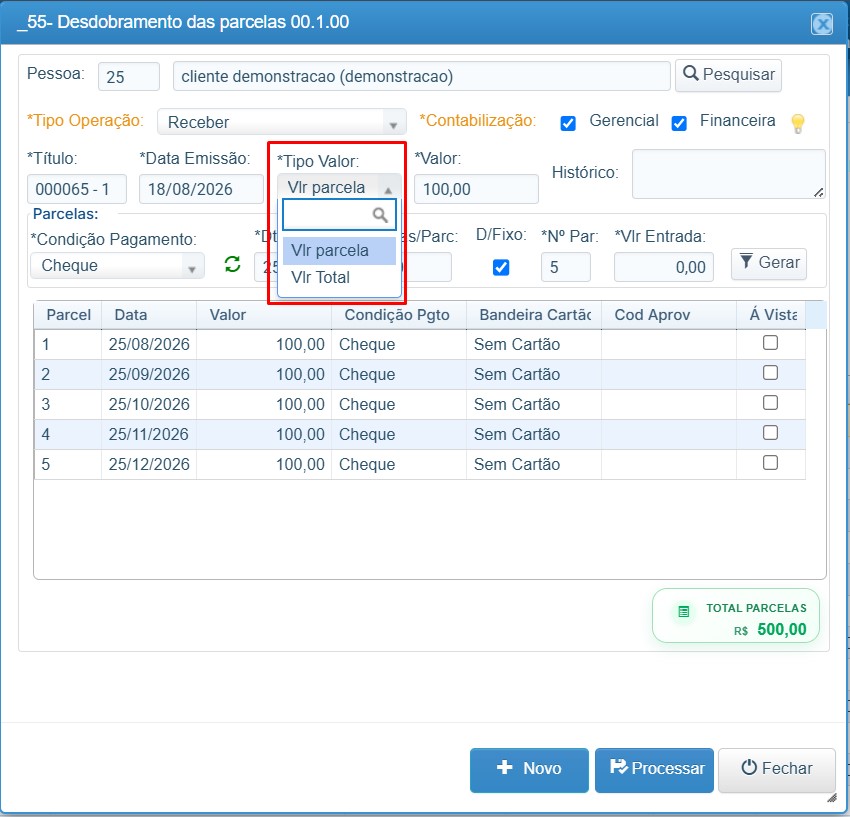Click the Condição Pgto column header
Screen dimensions: 850x817
tap(399, 315)
